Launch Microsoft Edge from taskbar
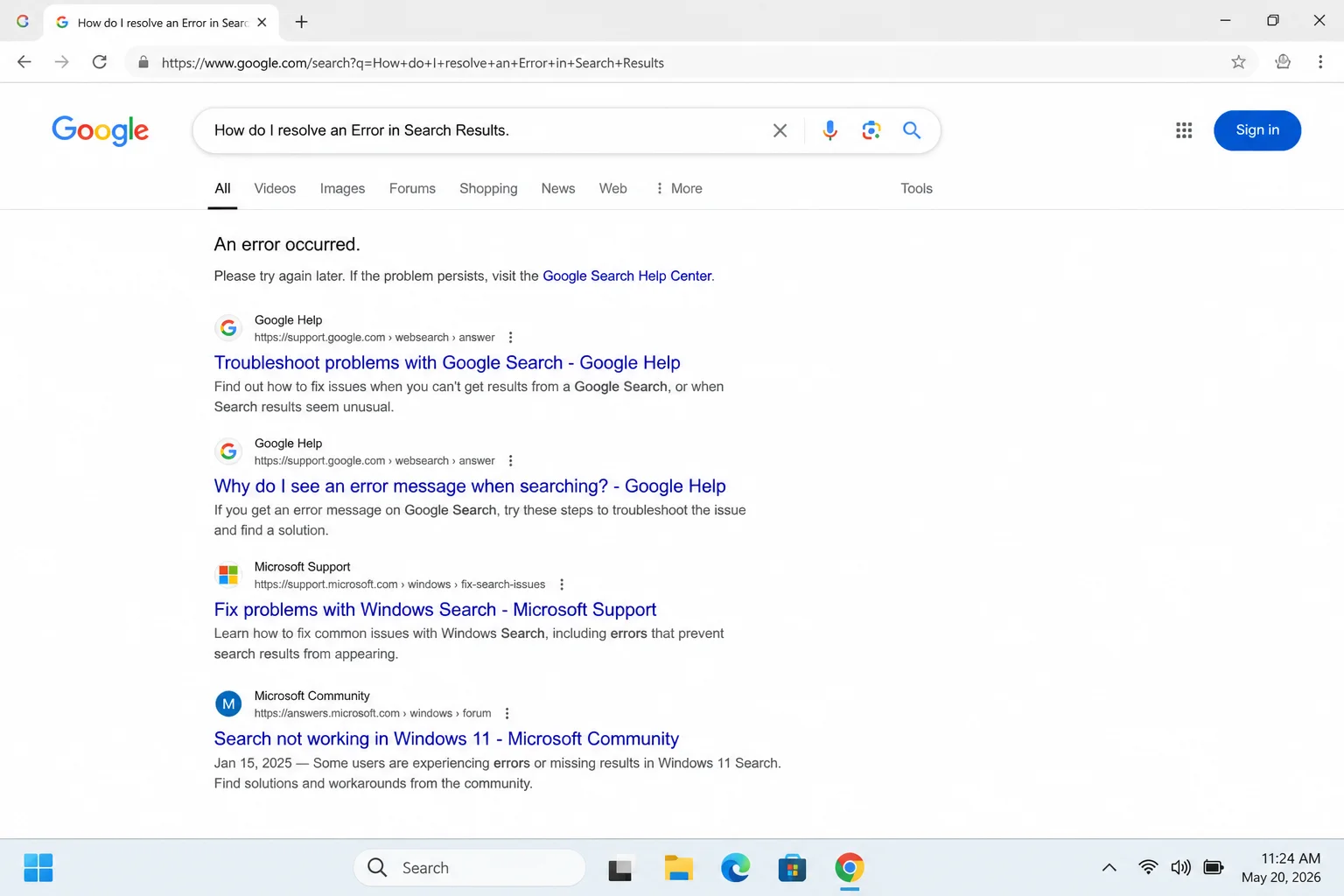The width and height of the screenshot is (1344, 896). pyautogui.click(x=735, y=868)
